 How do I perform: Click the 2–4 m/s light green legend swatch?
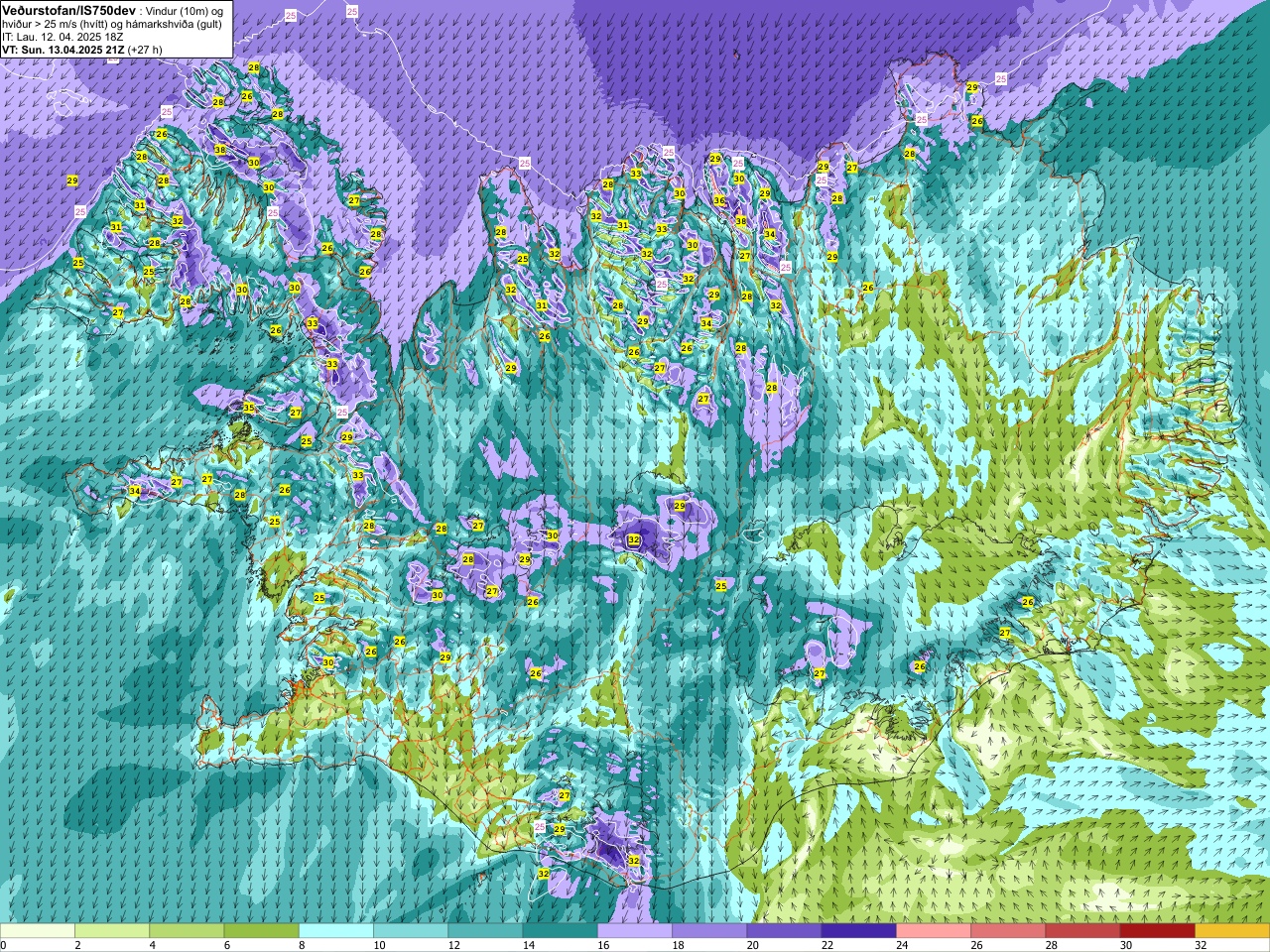[112, 931]
